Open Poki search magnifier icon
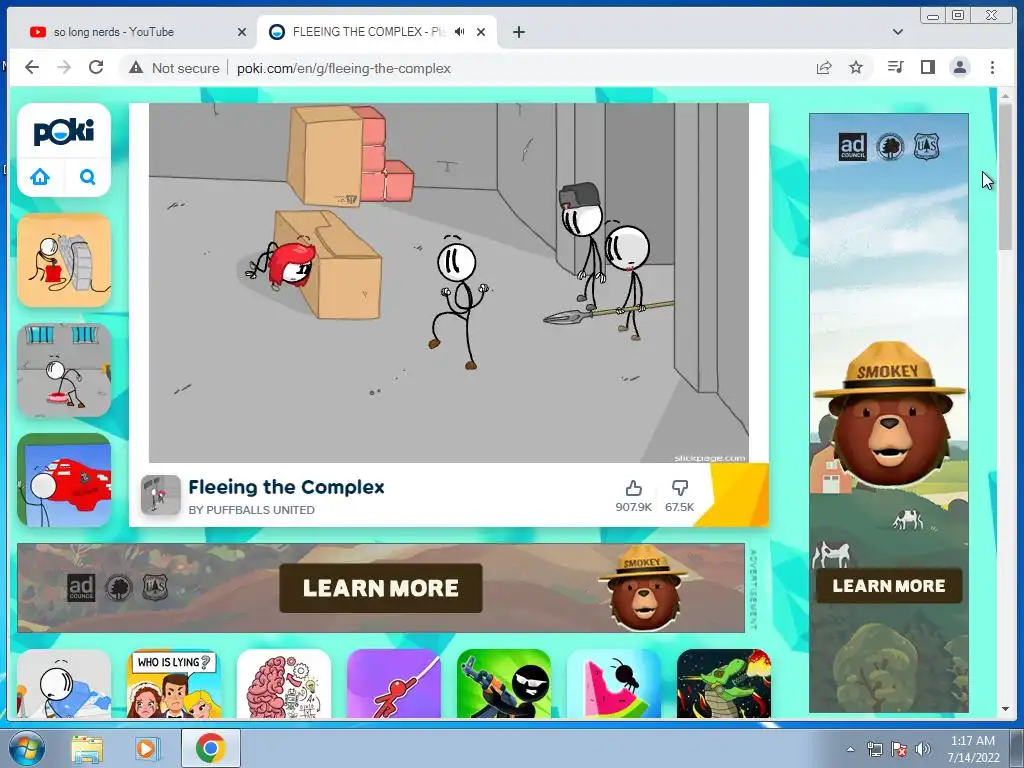 [x=88, y=177]
